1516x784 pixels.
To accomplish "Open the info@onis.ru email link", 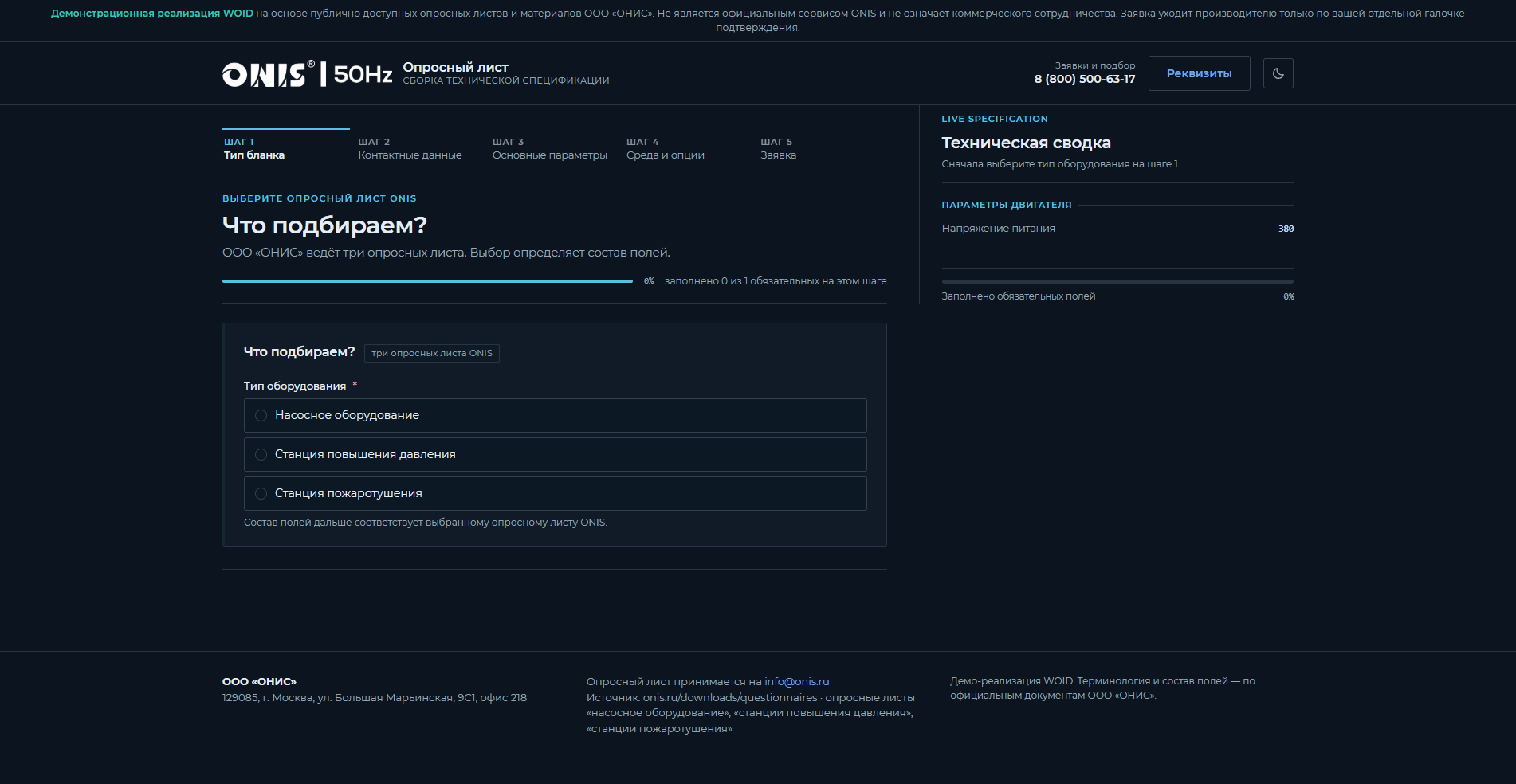I will [796, 682].
